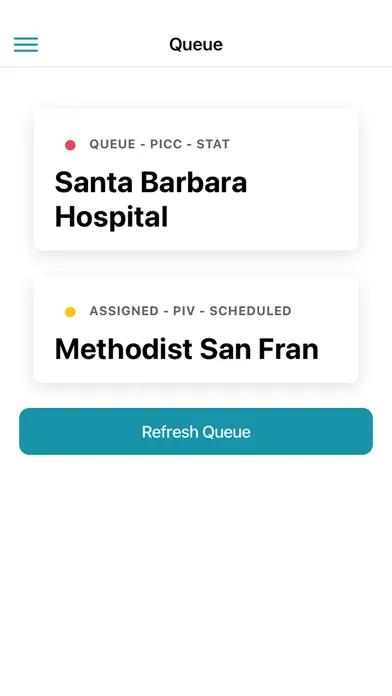This screenshot has width=392, height=696.
Task: Click the Queue page title
Action: 196,44
